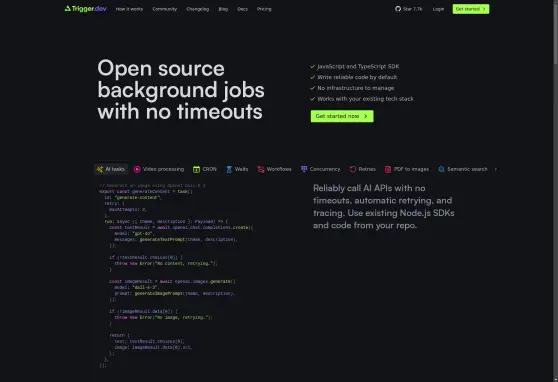The width and height of the screenshot is (558, 382).
Task: Click the Workflows icon
Action: [x=261, y=169]
